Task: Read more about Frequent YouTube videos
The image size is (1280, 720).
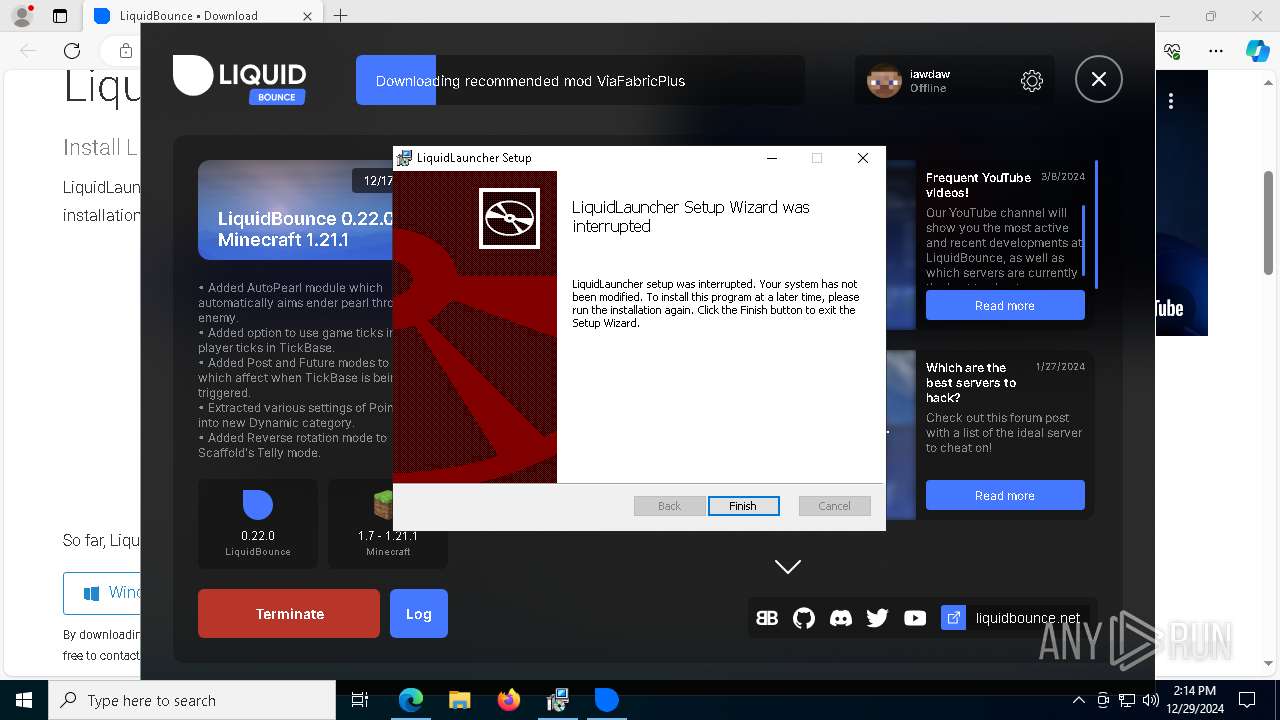Action: (x=1005, y=305)
